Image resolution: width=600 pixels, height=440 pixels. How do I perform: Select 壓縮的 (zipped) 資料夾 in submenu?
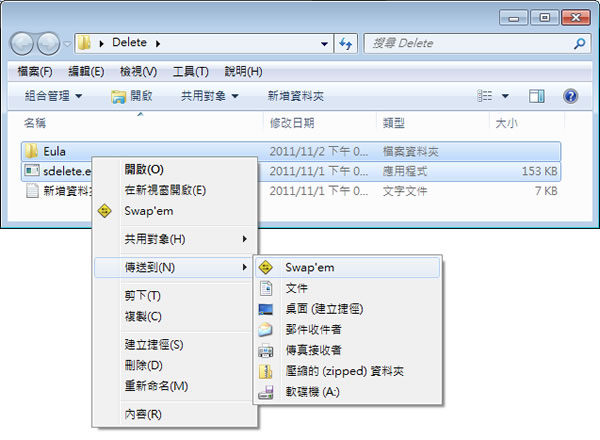(x=347, y=371)
